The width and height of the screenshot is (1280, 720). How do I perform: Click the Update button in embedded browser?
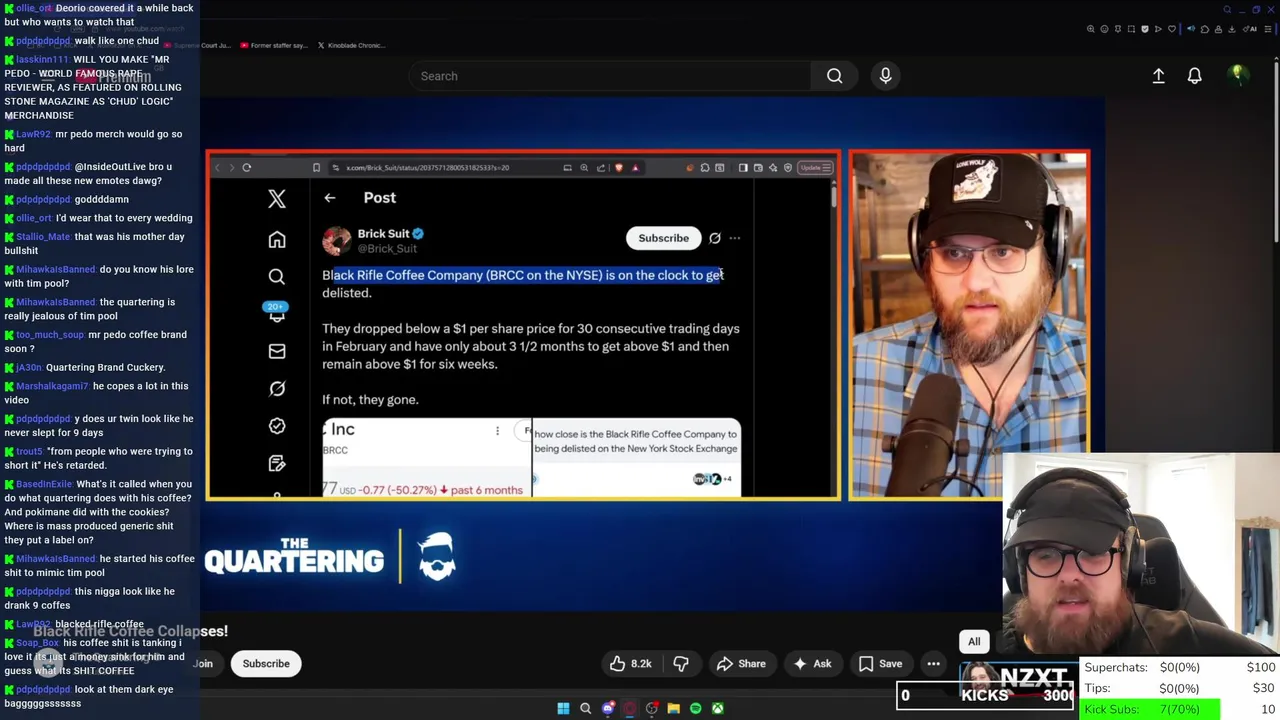(x=815, y=168)
